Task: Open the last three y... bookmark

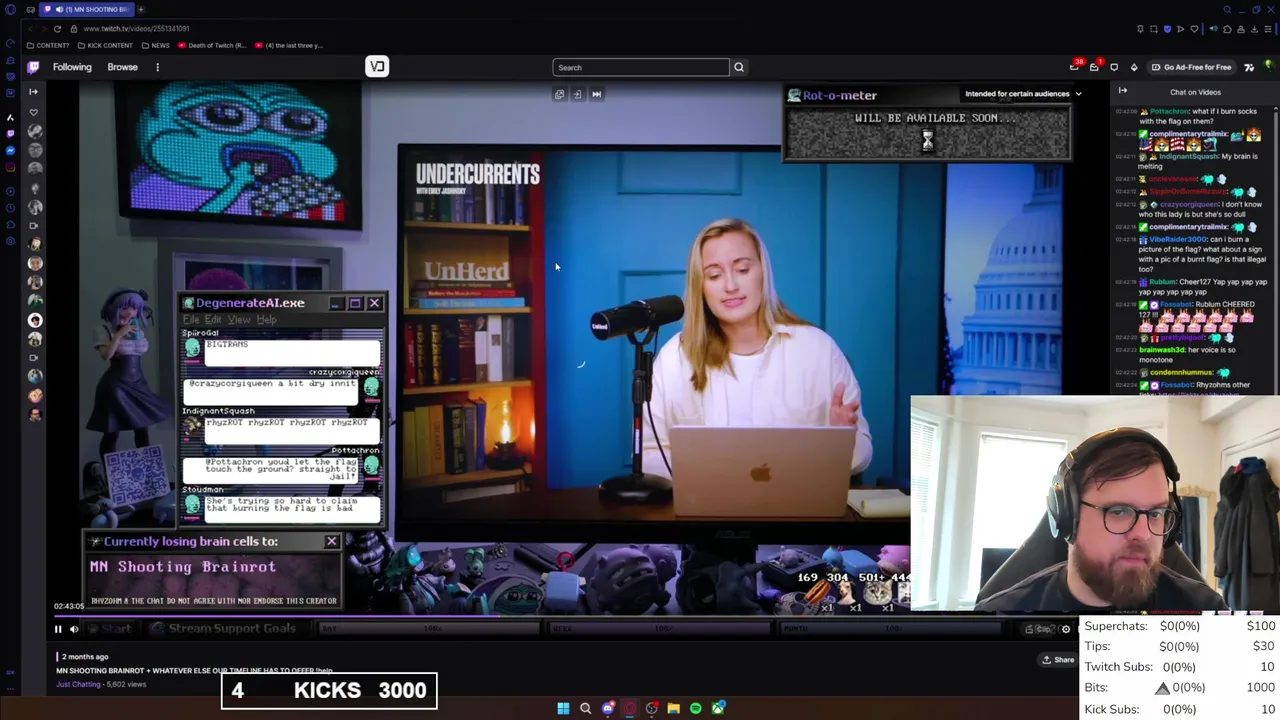Action: click(289, 45)
